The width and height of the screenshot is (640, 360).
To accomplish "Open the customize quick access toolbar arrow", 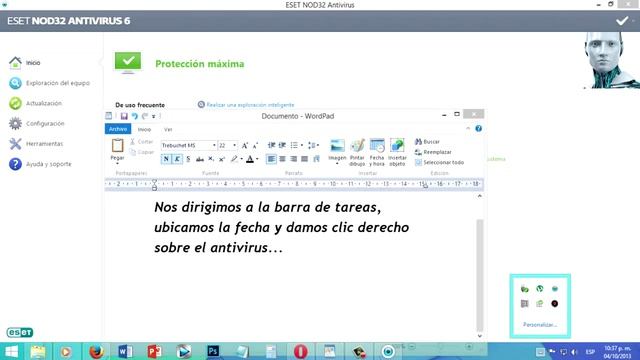I will (x=154, y=116).
